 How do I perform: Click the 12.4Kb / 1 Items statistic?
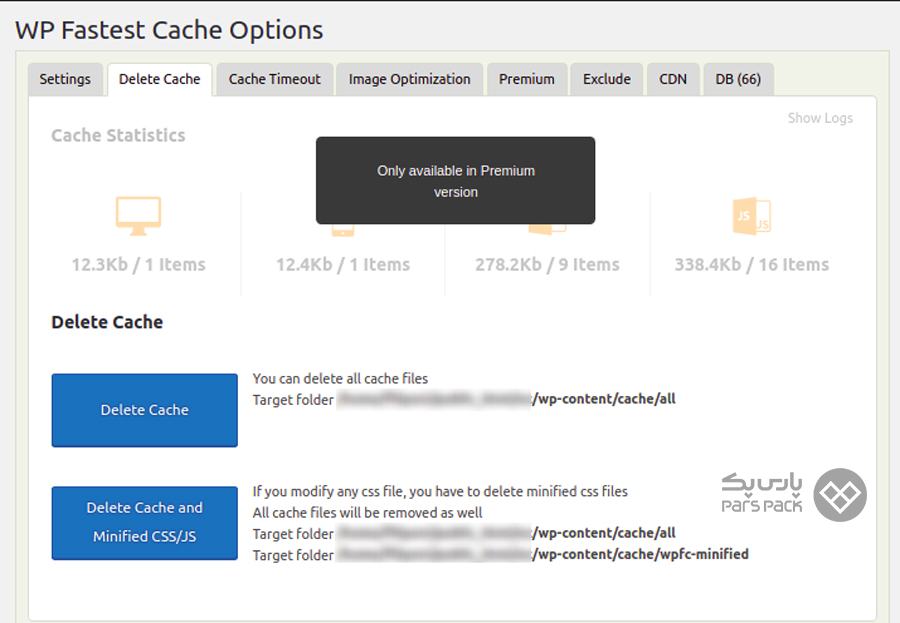(343, 265)
